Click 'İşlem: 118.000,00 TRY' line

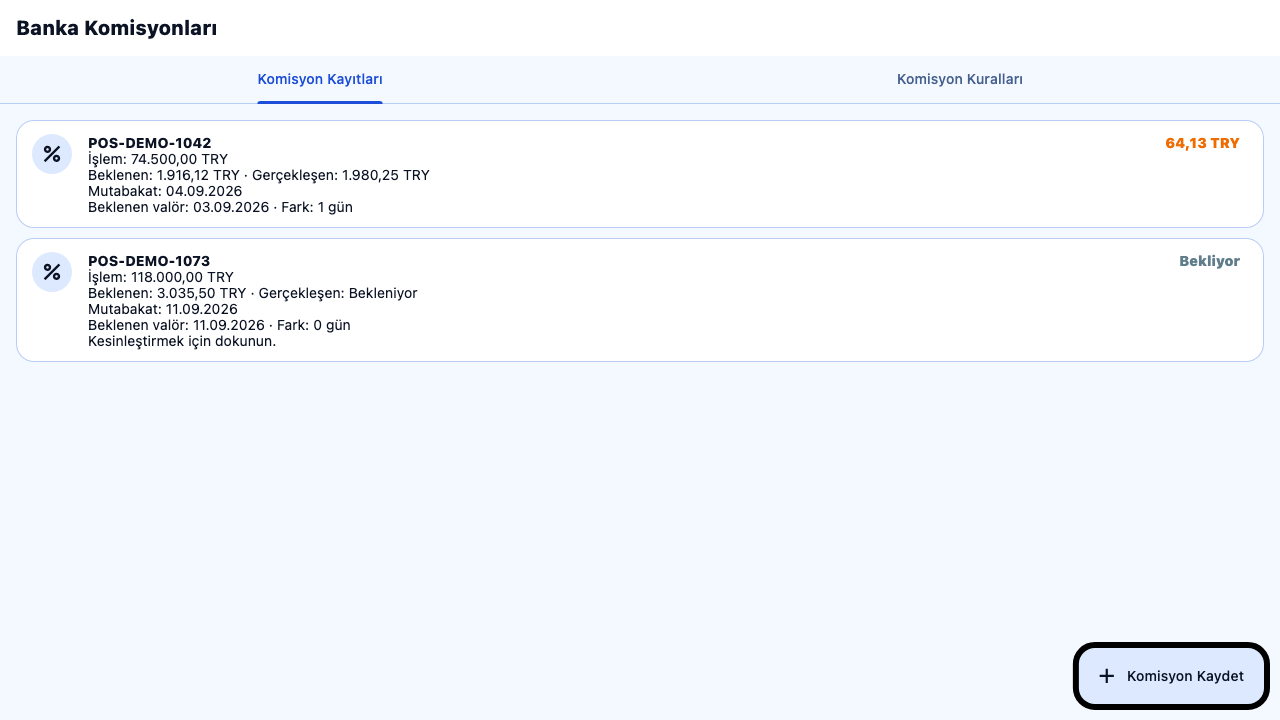[x=161, y=277]
